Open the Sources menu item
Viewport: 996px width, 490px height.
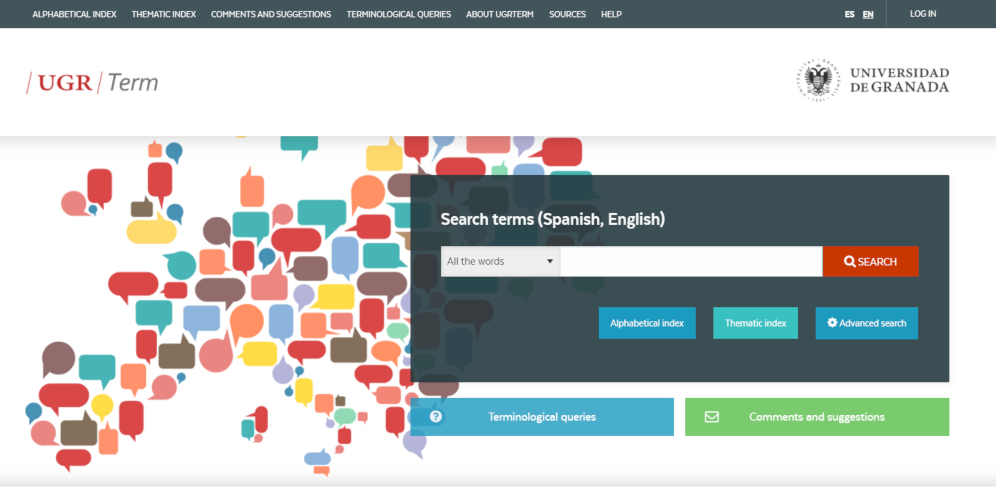coord(567,14)
